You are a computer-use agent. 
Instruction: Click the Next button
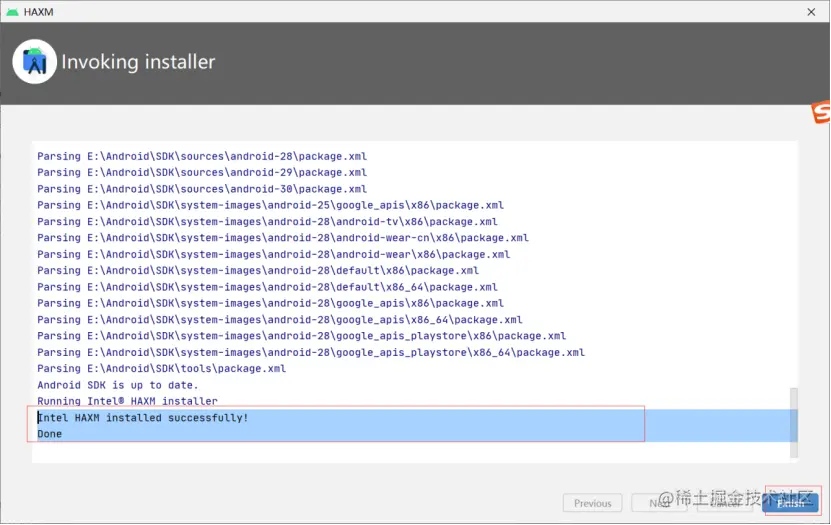click(x=659, y=503)
